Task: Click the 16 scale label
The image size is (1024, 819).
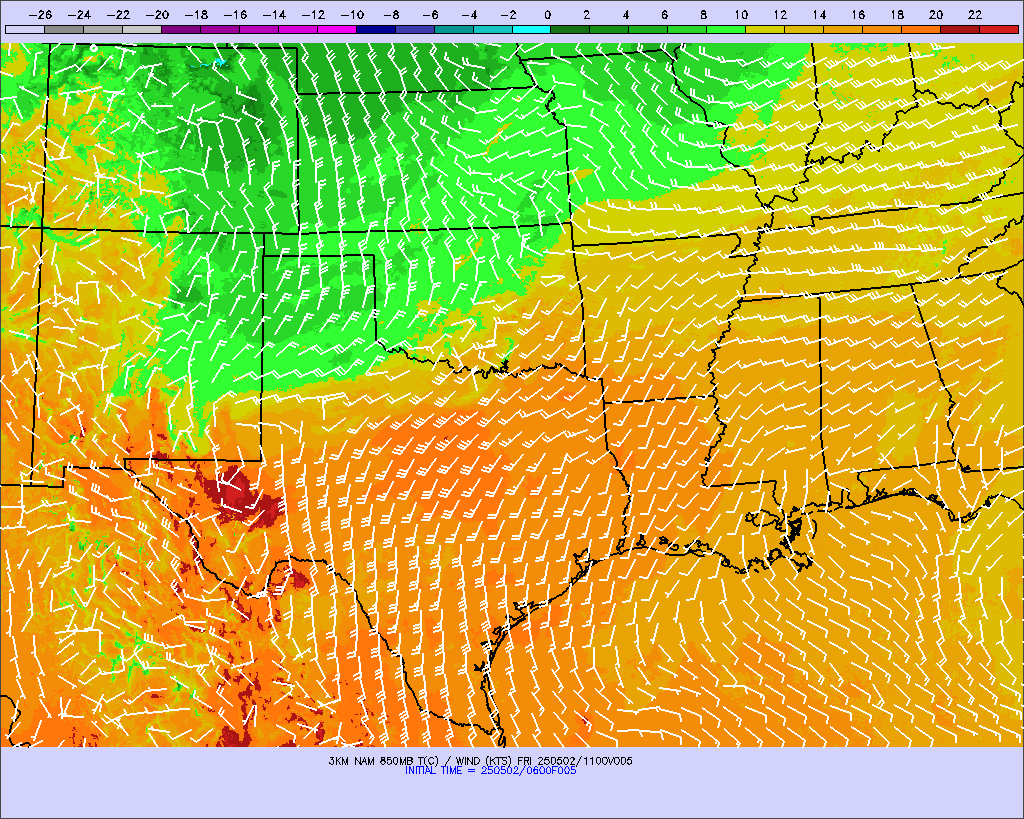Action: click(x=858, y=14)
